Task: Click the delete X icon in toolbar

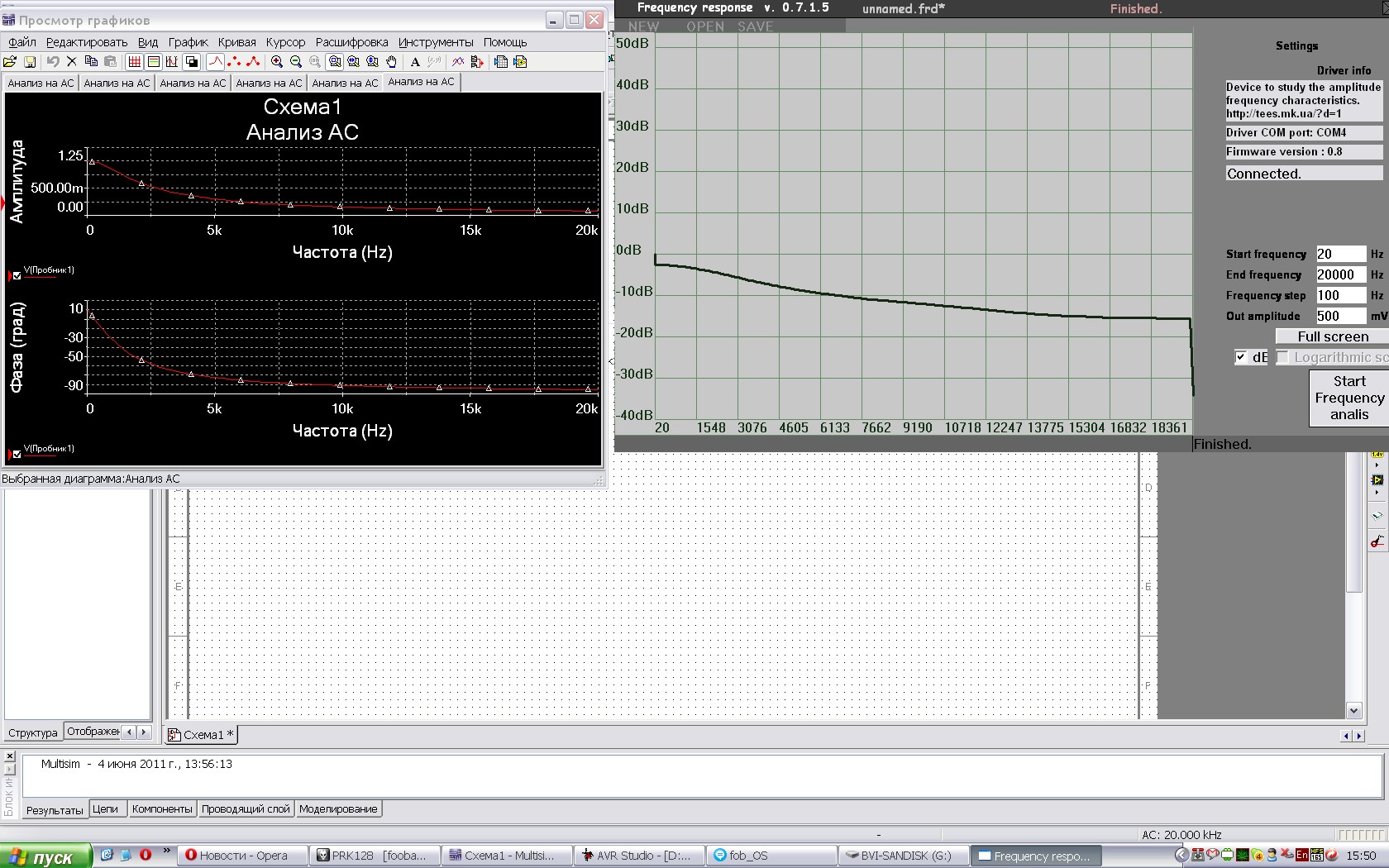Action: (71, 62)
